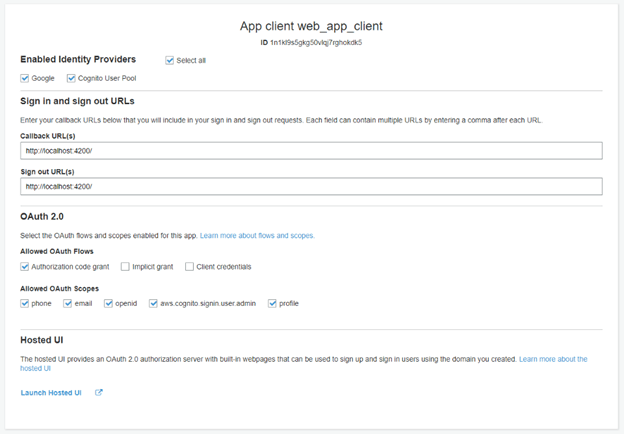The width and height of the screenshot is (624, 434).
Task: Click the app client ID value
Action: click(x=316, y=43)
